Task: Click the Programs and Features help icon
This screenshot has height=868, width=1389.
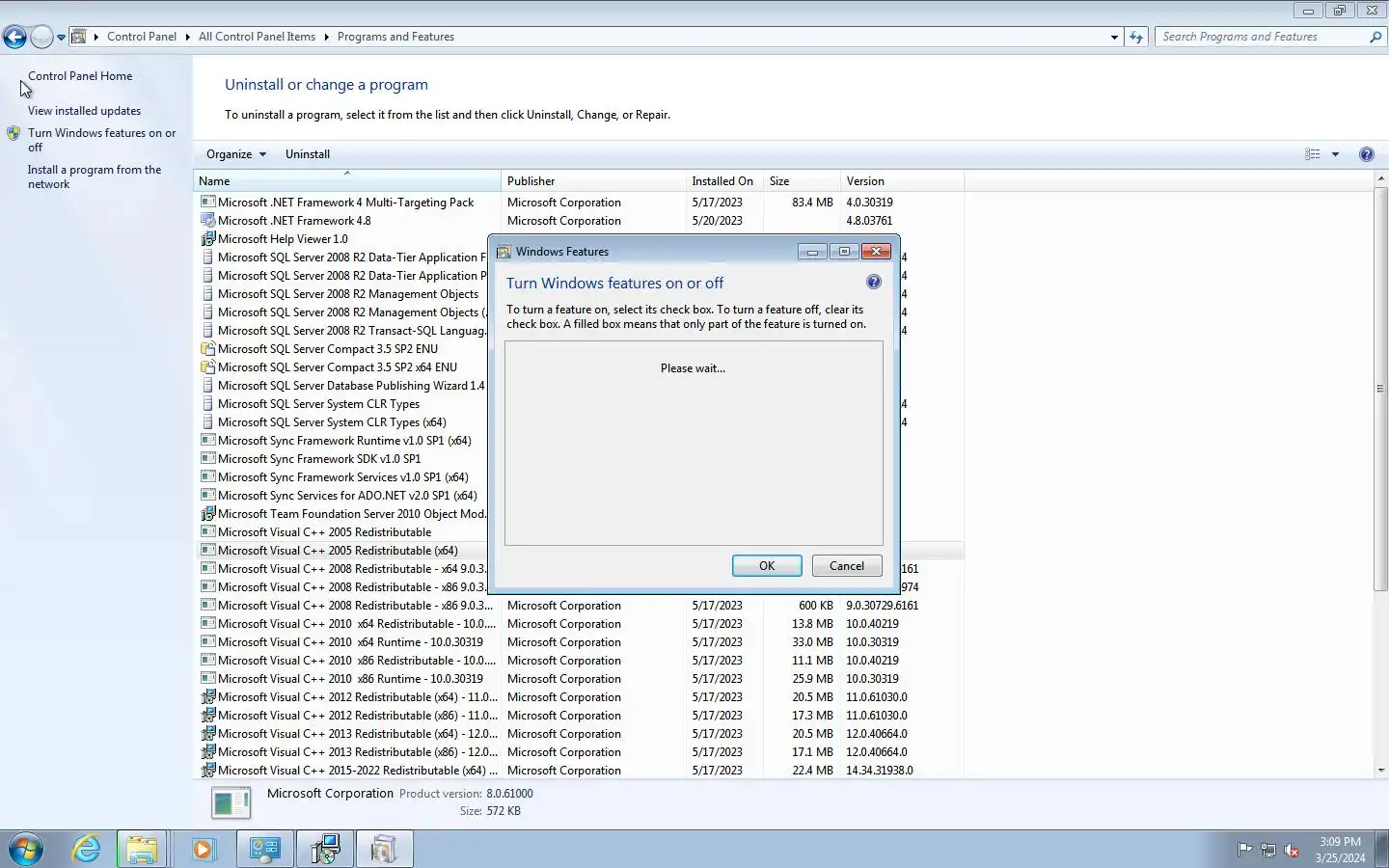Action: point(1366,154)
